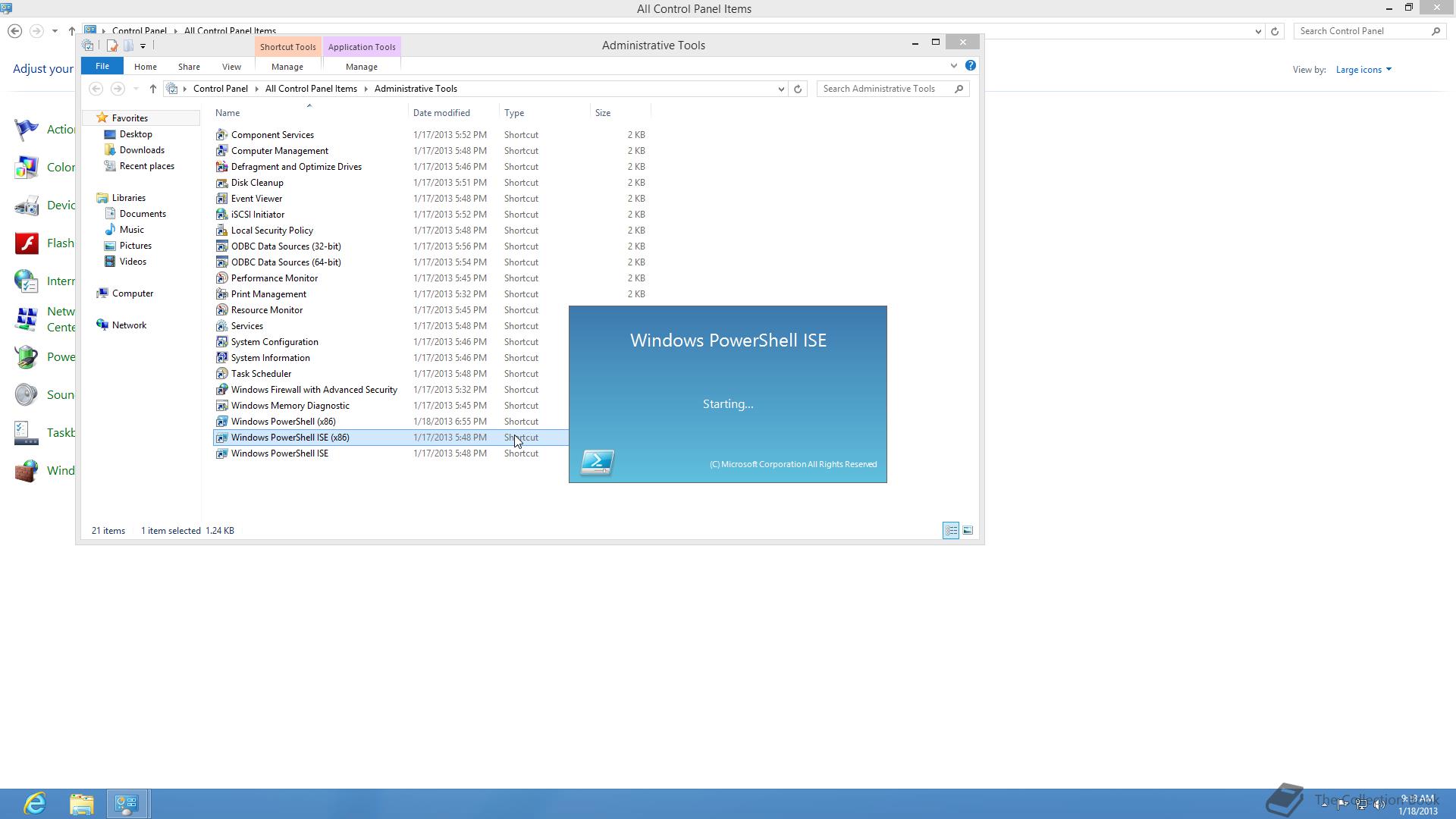
Task: Open Internet Explorer from the taskbar
Action: pos(35,804)
